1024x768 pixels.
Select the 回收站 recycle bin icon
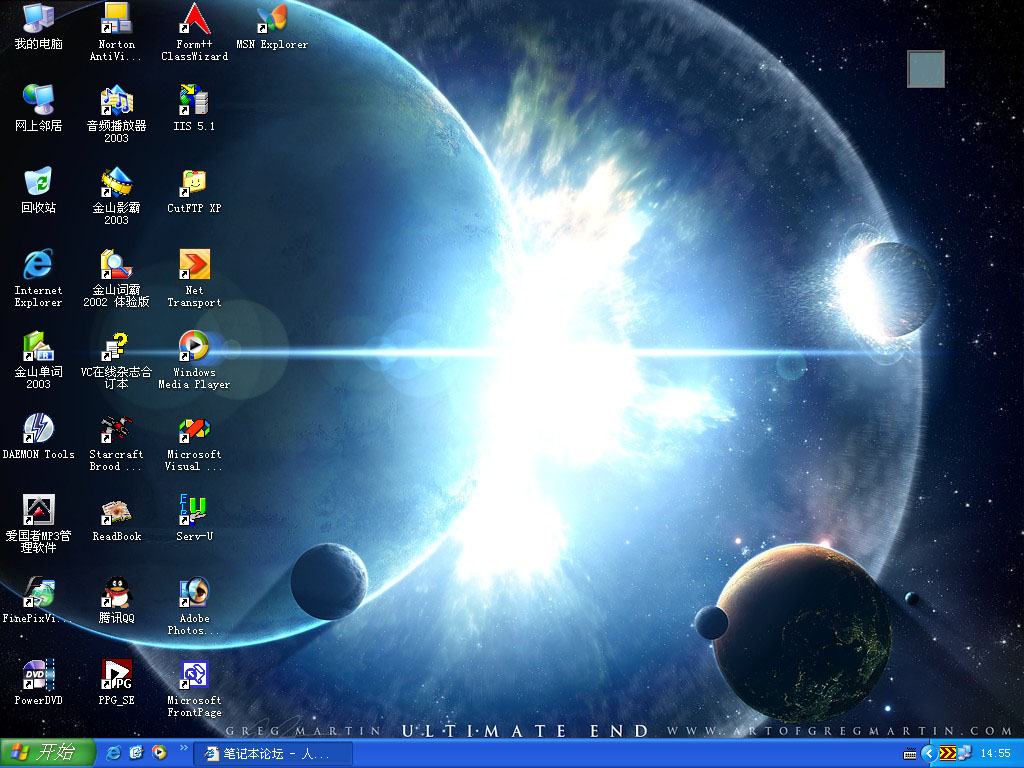point(39,190)
